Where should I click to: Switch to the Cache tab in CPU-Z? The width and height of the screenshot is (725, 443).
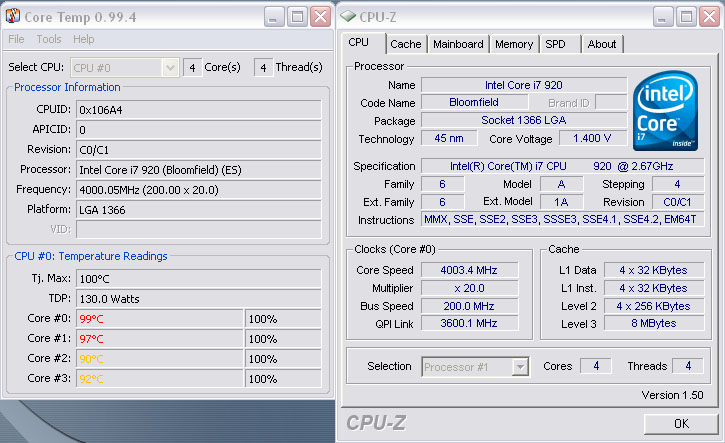406,44
